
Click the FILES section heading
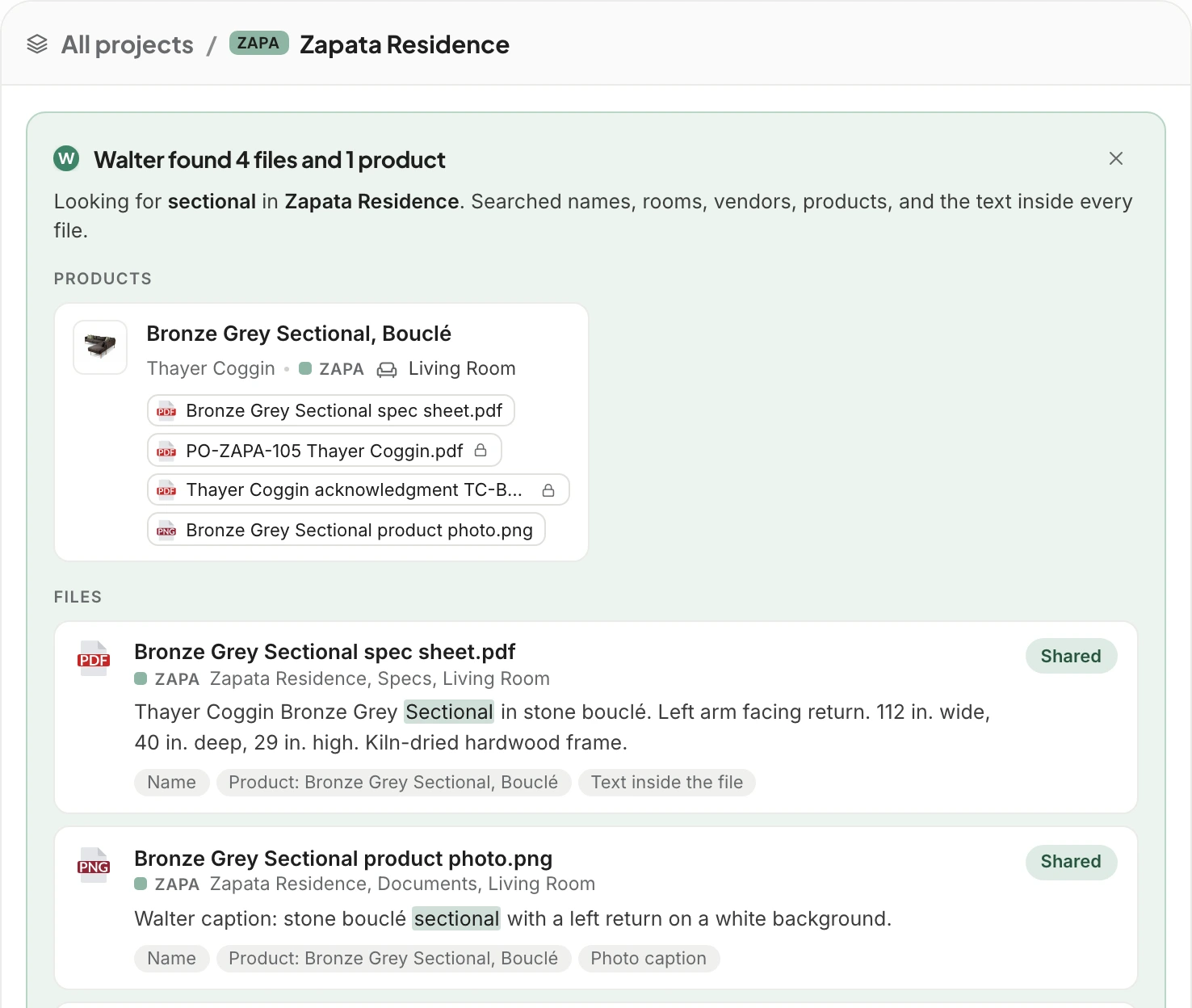(x=78, y=597)
